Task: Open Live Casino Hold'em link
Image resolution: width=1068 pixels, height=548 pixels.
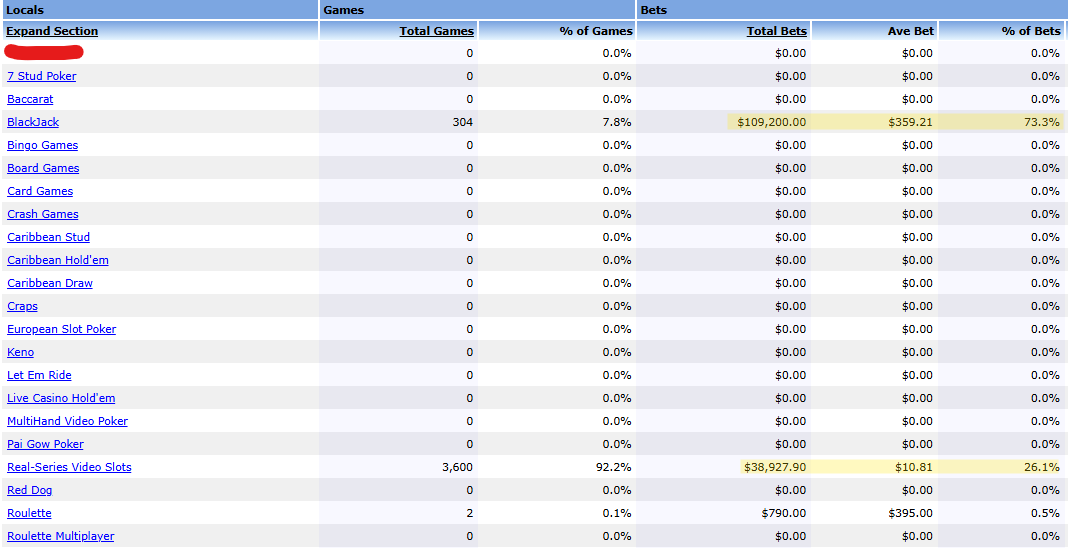Action: (x=61, y=398)
